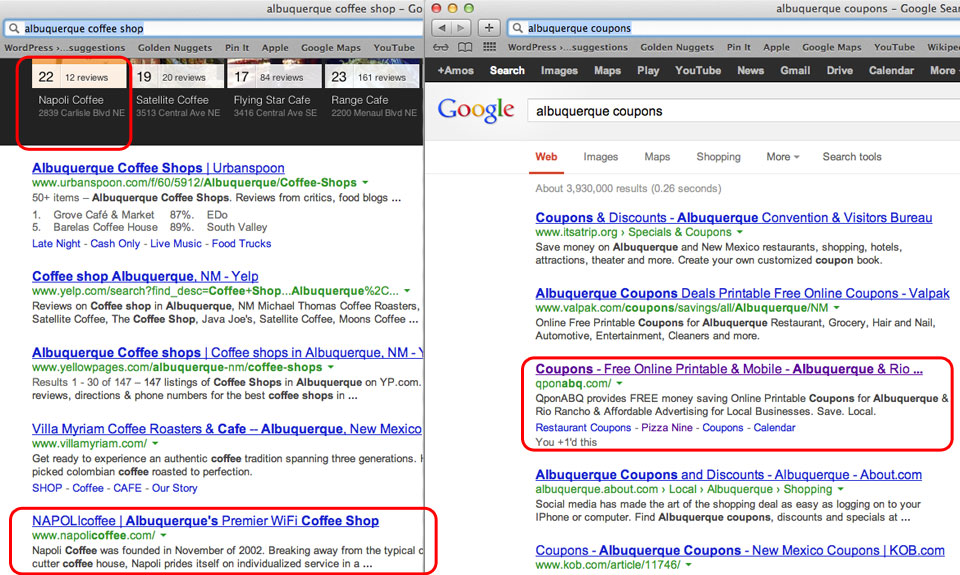Click Search in the Google black bar
This screenshot has width=960, height=575.
click(507, 70)
